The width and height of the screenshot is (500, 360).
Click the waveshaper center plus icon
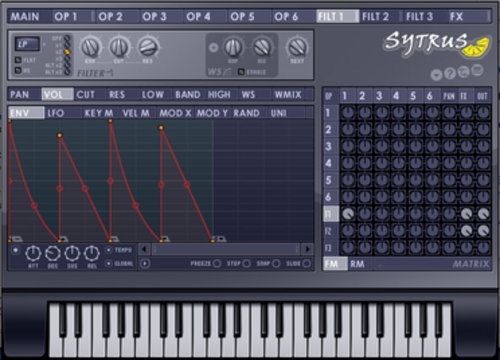pyautogui.click(x=213, y=48)
